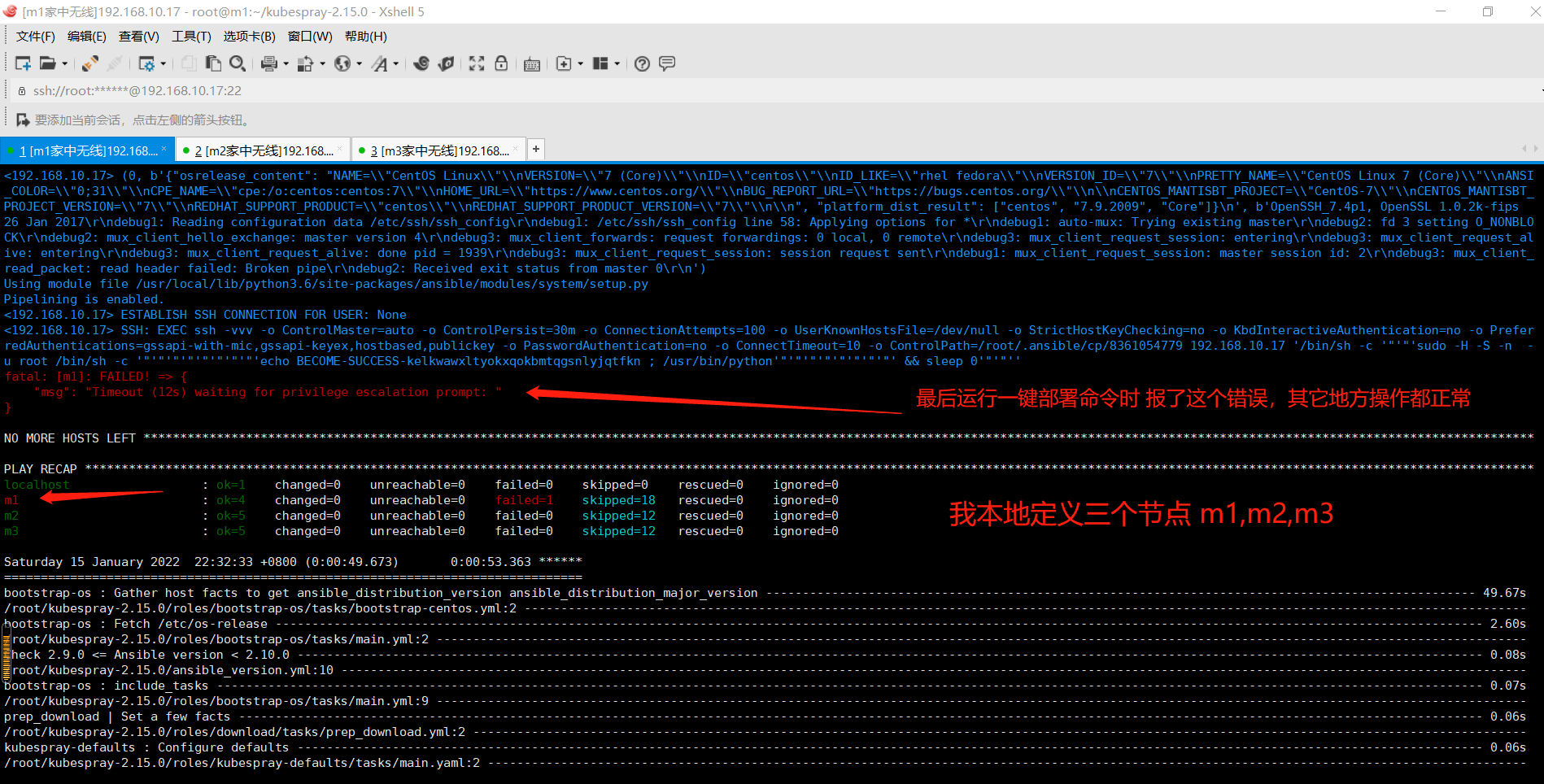
Task: Click the tab bar scroll-left arrow
Action: pos(1524,149)
